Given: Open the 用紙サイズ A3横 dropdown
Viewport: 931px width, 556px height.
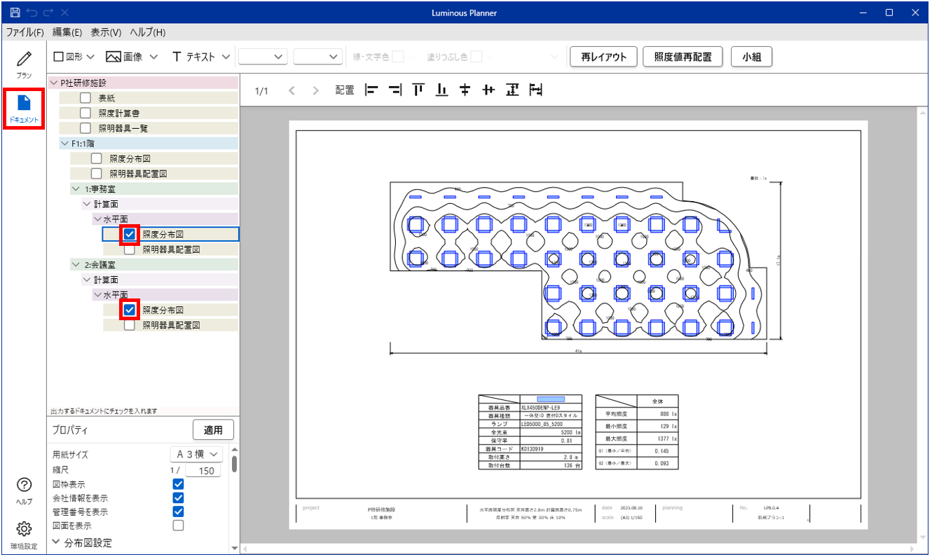Looking at the screenshot, I should pos(196,454).
